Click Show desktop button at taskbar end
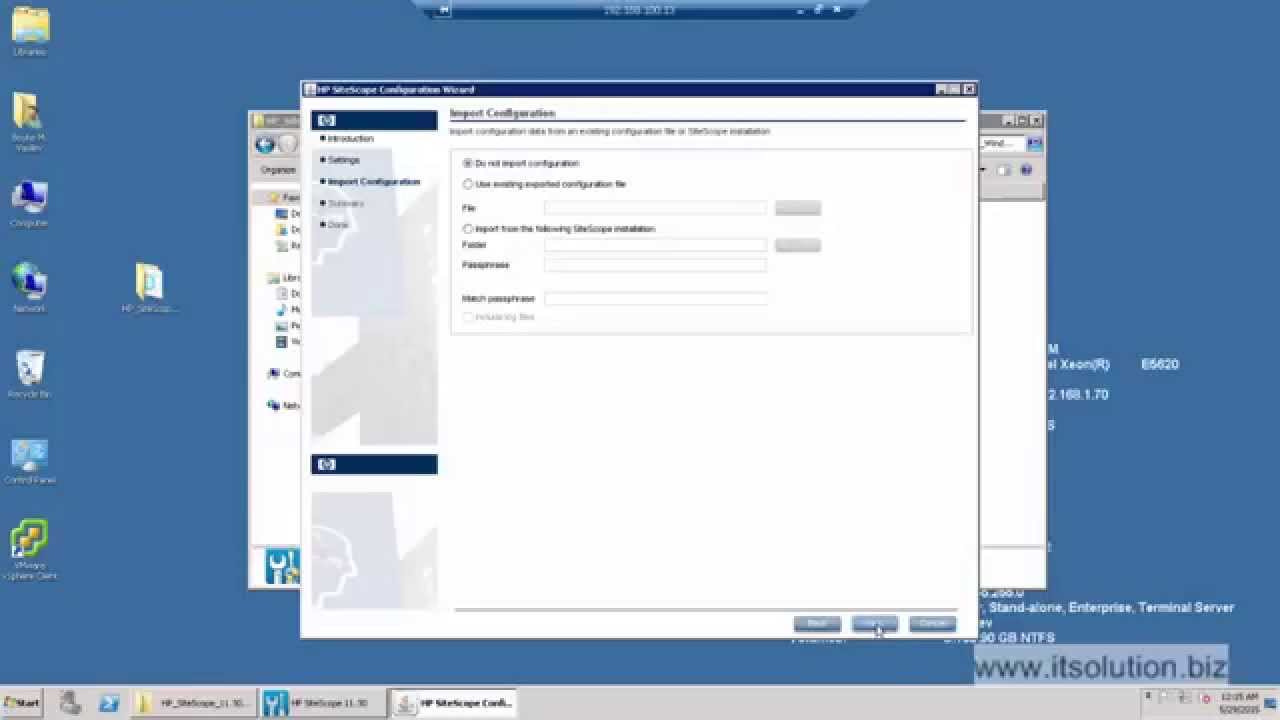The height and width of the screenshot is (720, 1280). point(1272,702)
